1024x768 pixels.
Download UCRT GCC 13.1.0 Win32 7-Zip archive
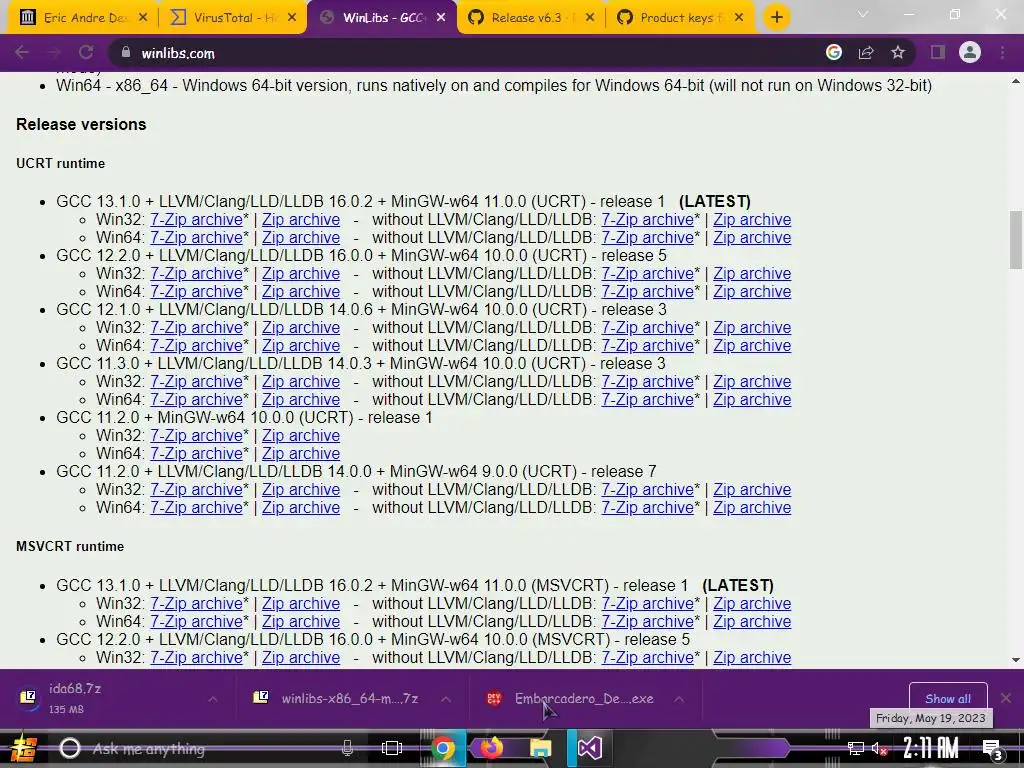[196, 220]
